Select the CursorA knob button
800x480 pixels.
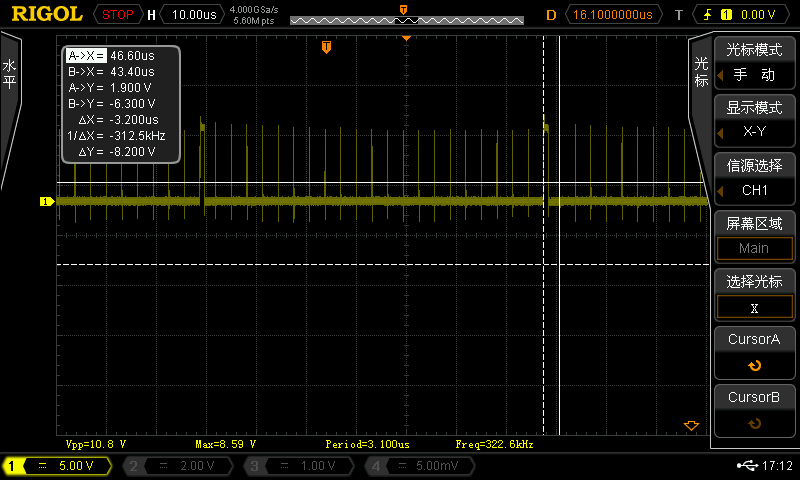754,353
